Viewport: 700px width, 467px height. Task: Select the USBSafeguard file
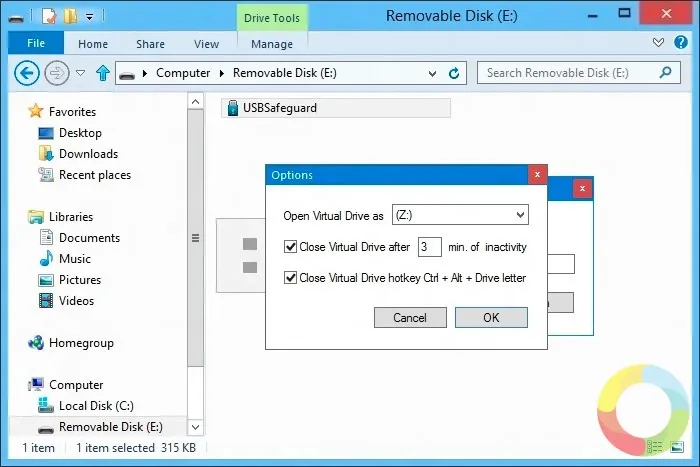(x=336, y=108)
